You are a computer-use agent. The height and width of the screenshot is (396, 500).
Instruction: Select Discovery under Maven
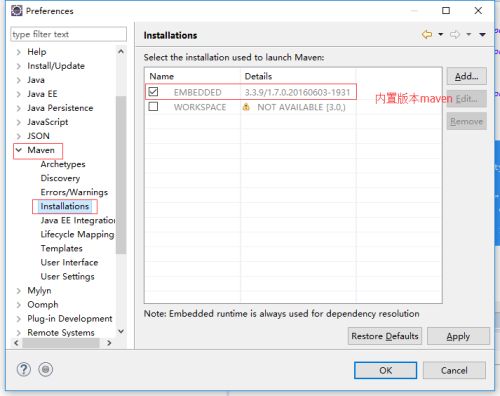point(60,178)
